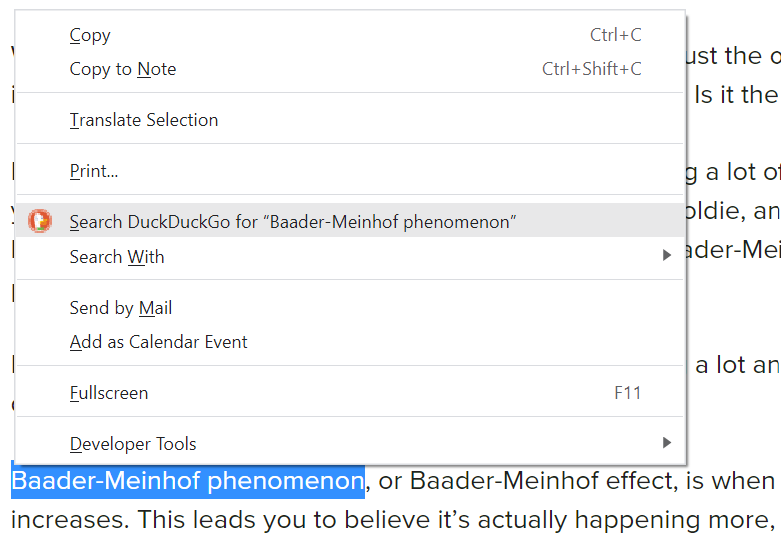Screen dimensions: 781x544
Task: Expand the Developer Tools submenu arrow
Action: coord(666,443)
